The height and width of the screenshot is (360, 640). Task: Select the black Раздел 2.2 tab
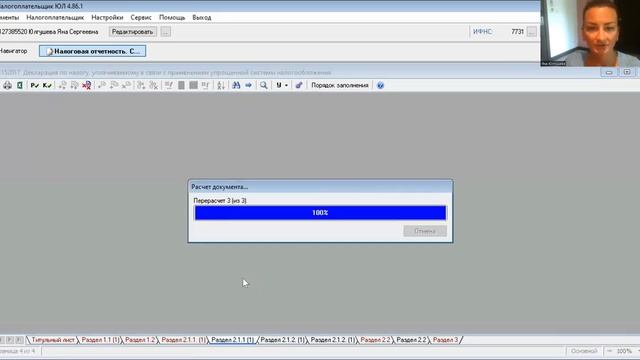point(411,340)
